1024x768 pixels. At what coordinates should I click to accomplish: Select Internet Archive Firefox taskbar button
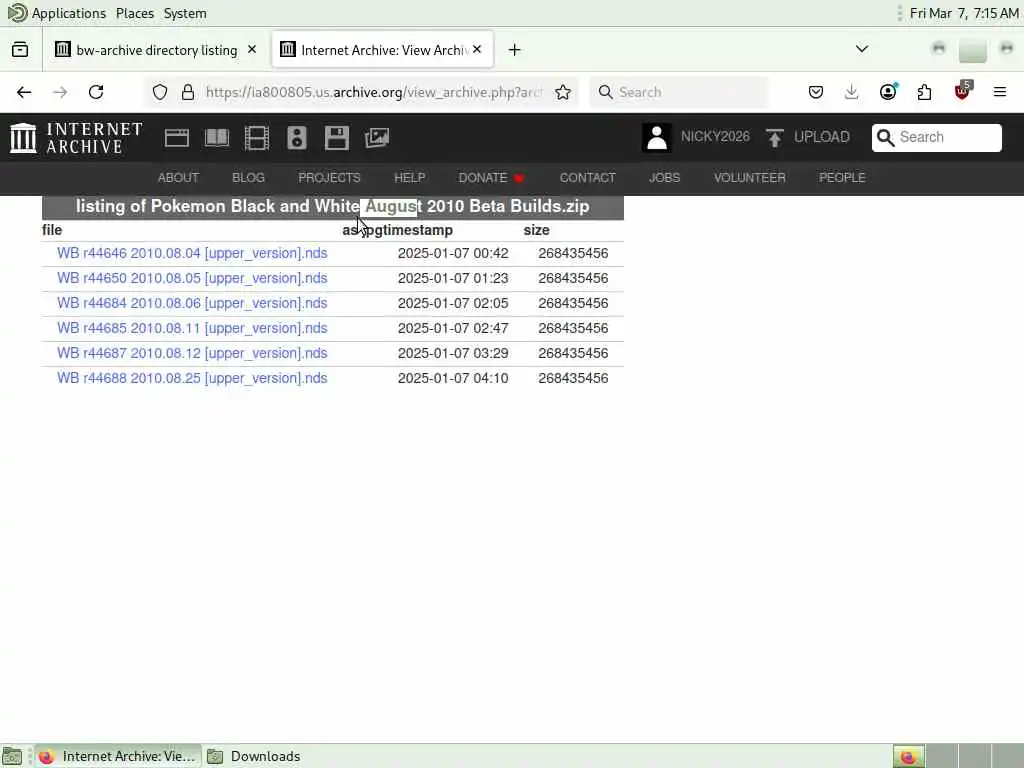coord(118,756)
